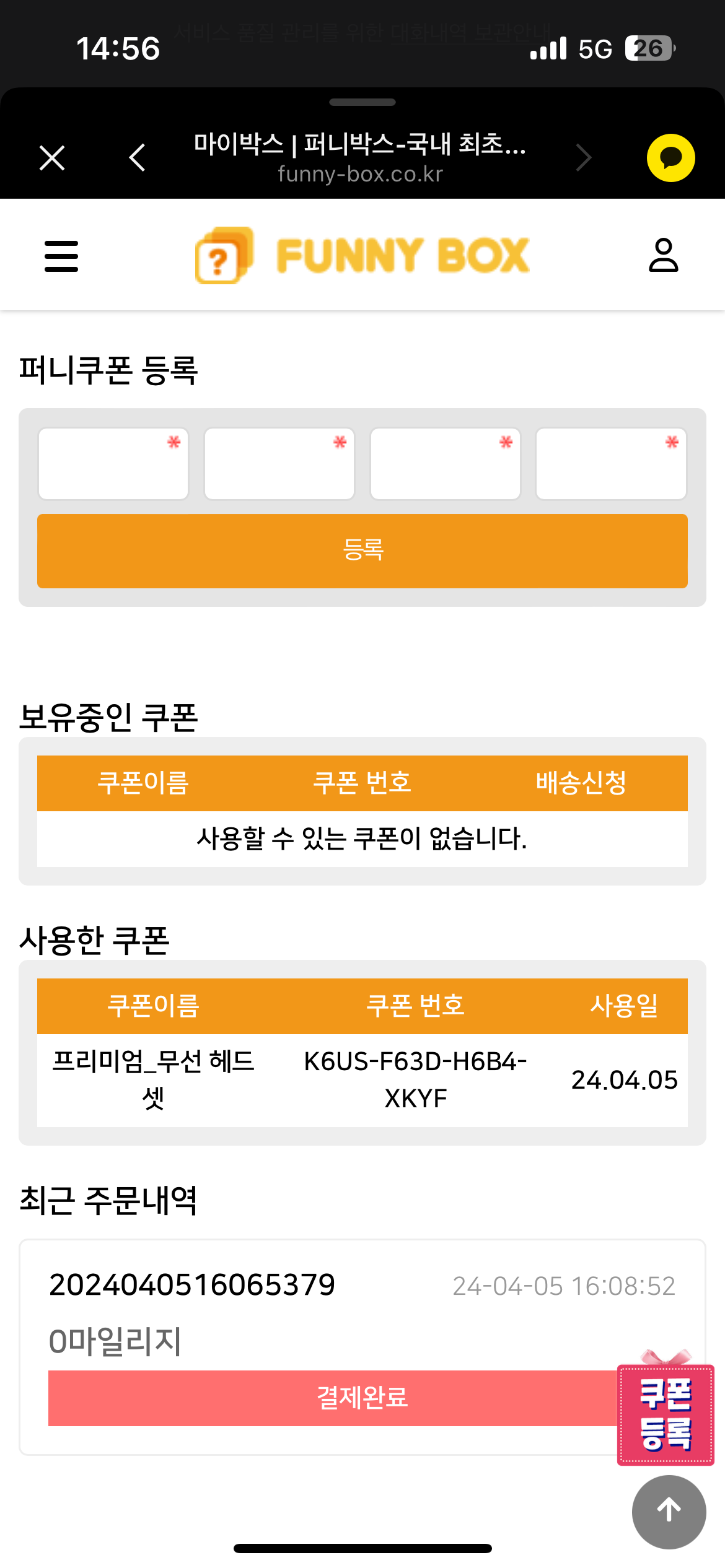Click the second coupon code field
The image size is (725, 1568).
coord(279,464)
